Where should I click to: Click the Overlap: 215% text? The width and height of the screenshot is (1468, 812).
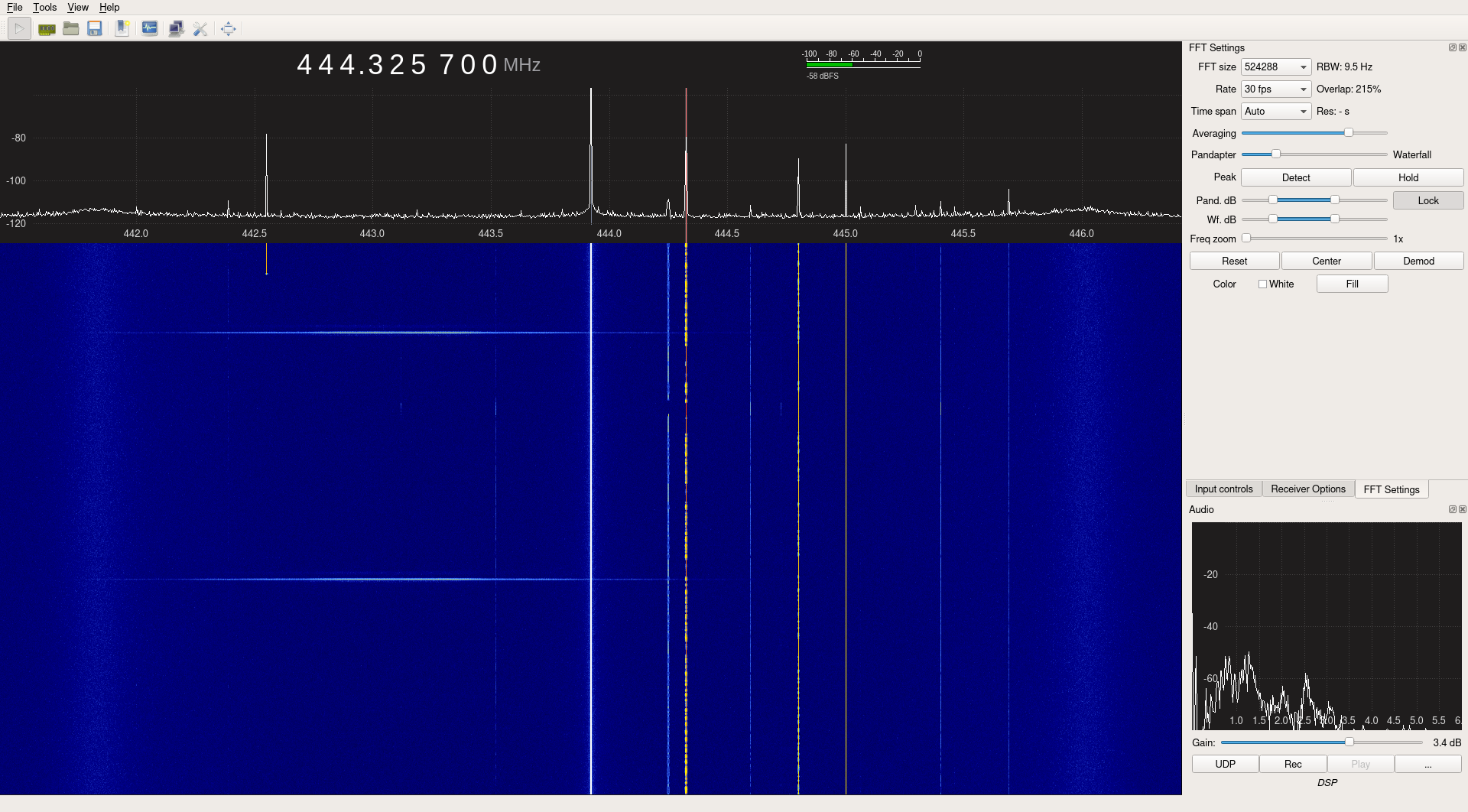click(x=1349, y=89)
